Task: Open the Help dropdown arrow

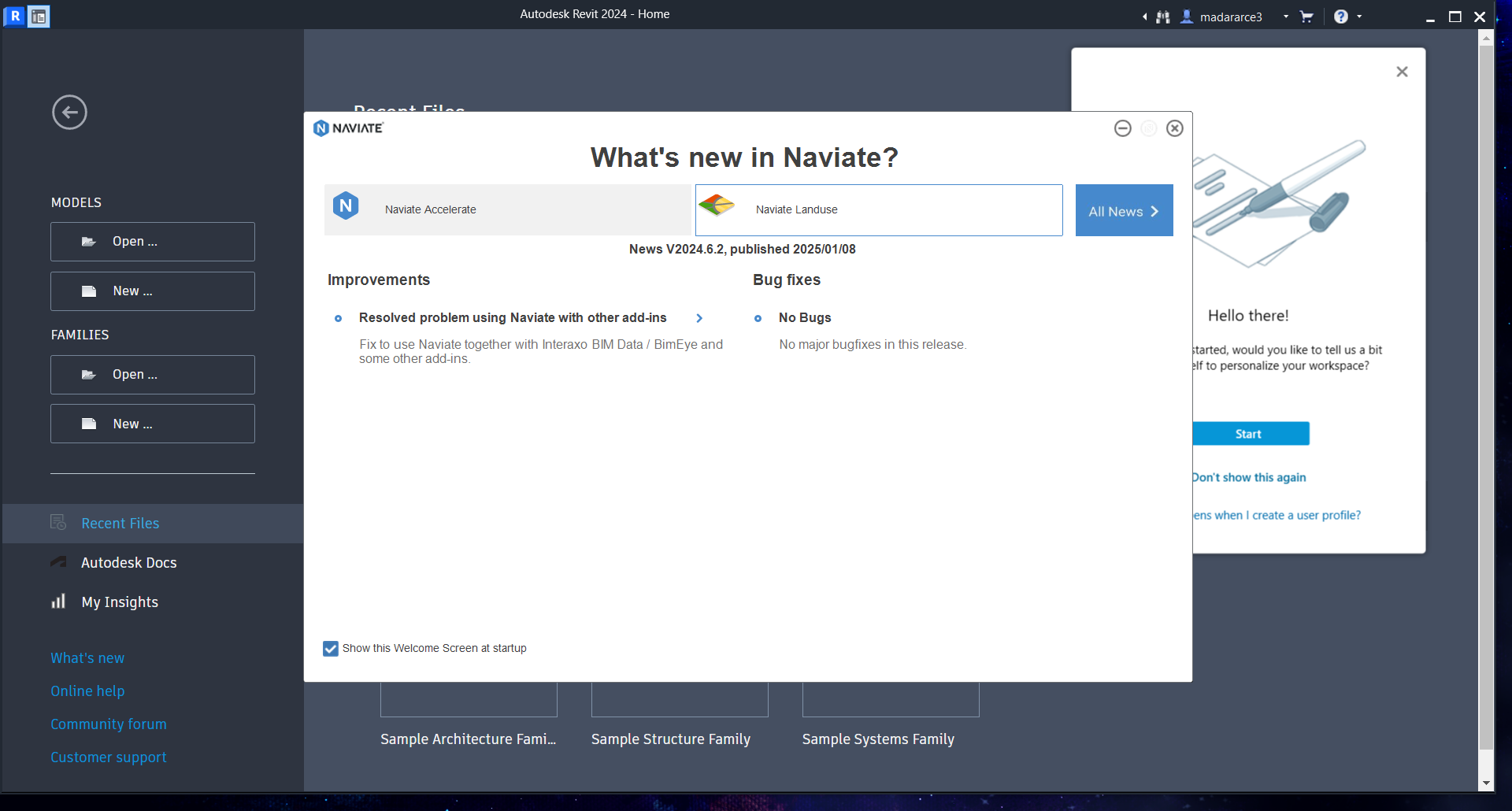Action: click(1359, 17)
